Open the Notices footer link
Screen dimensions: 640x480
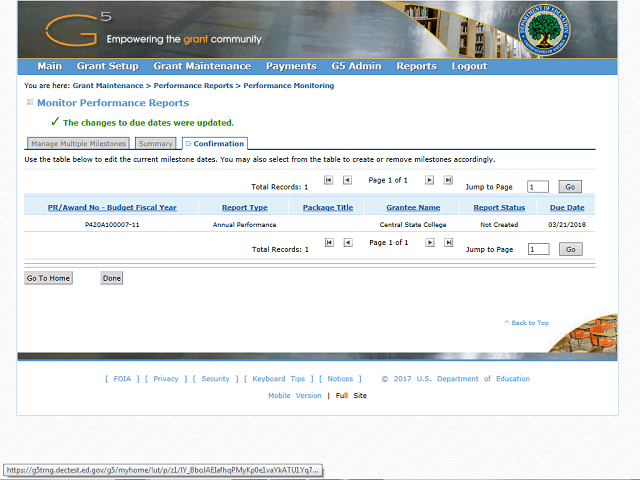[x=340, y=379]
